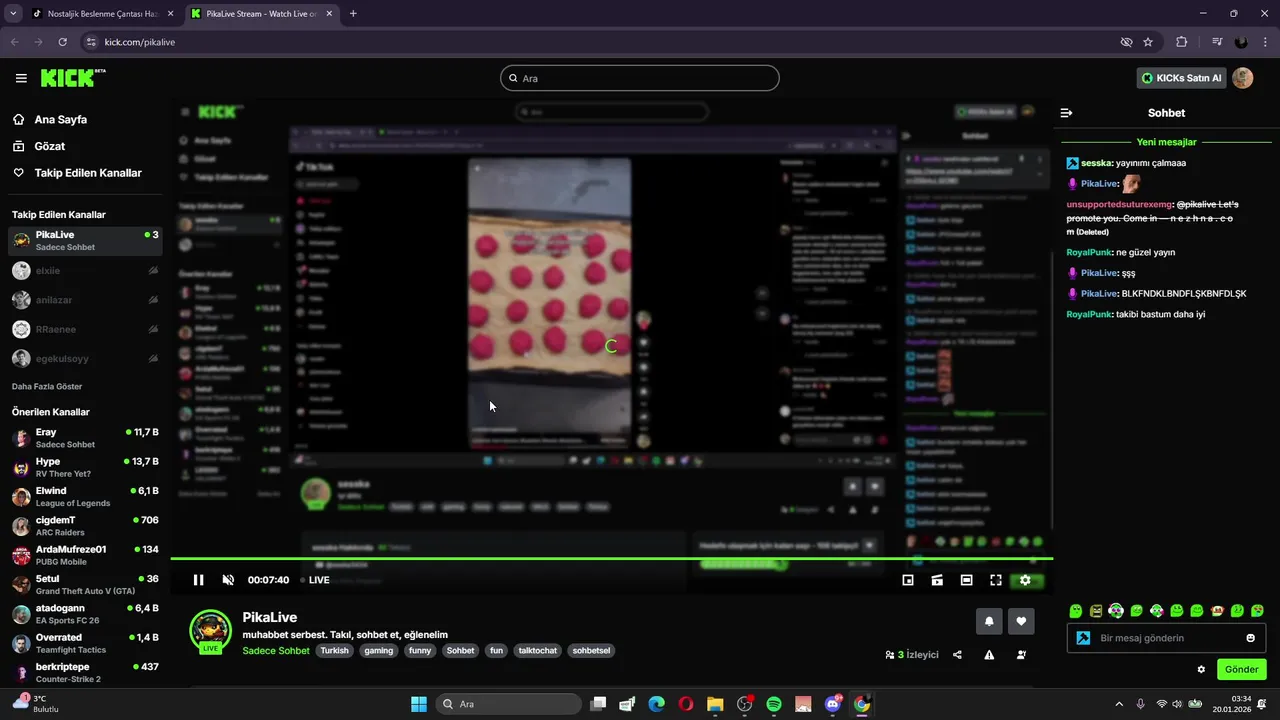Click the Turkish tag
Viewport: 1280px width, 720px height.
[x=334, y=651]
